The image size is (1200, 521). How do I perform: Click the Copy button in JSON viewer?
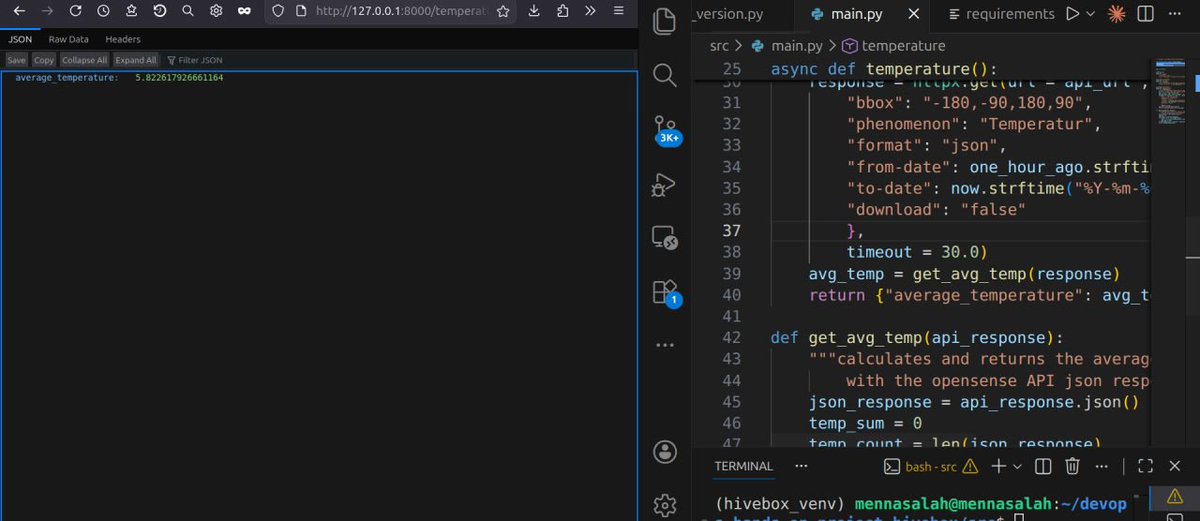coord(44,60)
